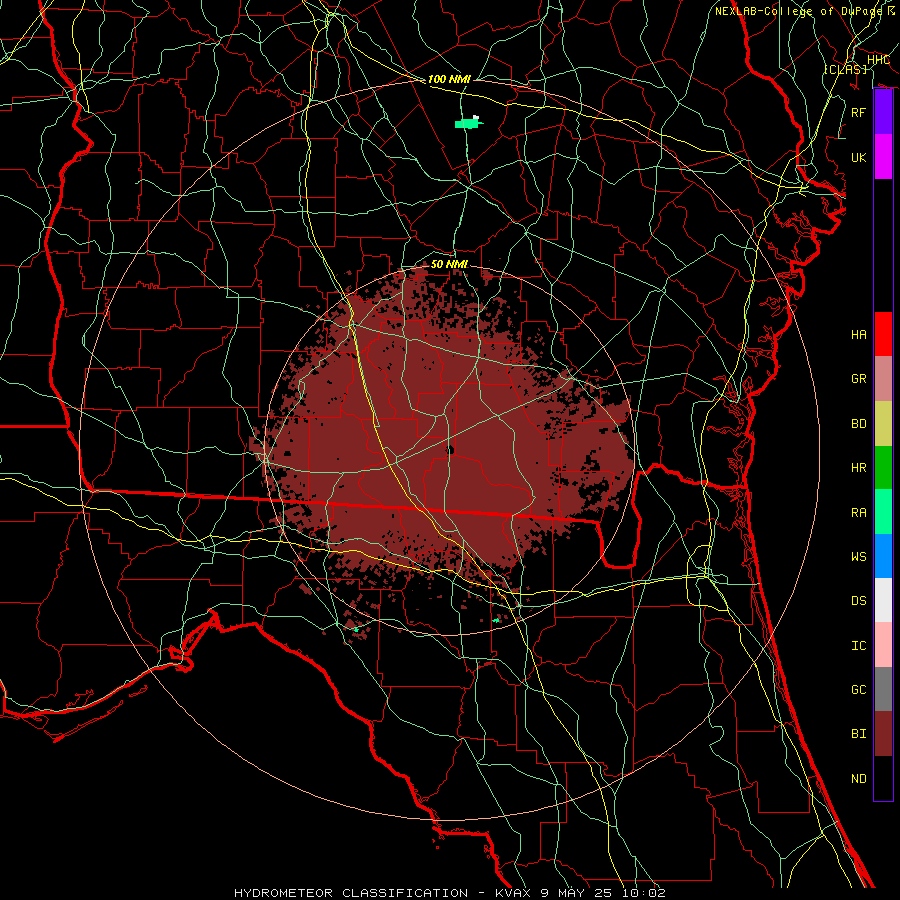Click the "UK" legend label

(x=859, y=157)
